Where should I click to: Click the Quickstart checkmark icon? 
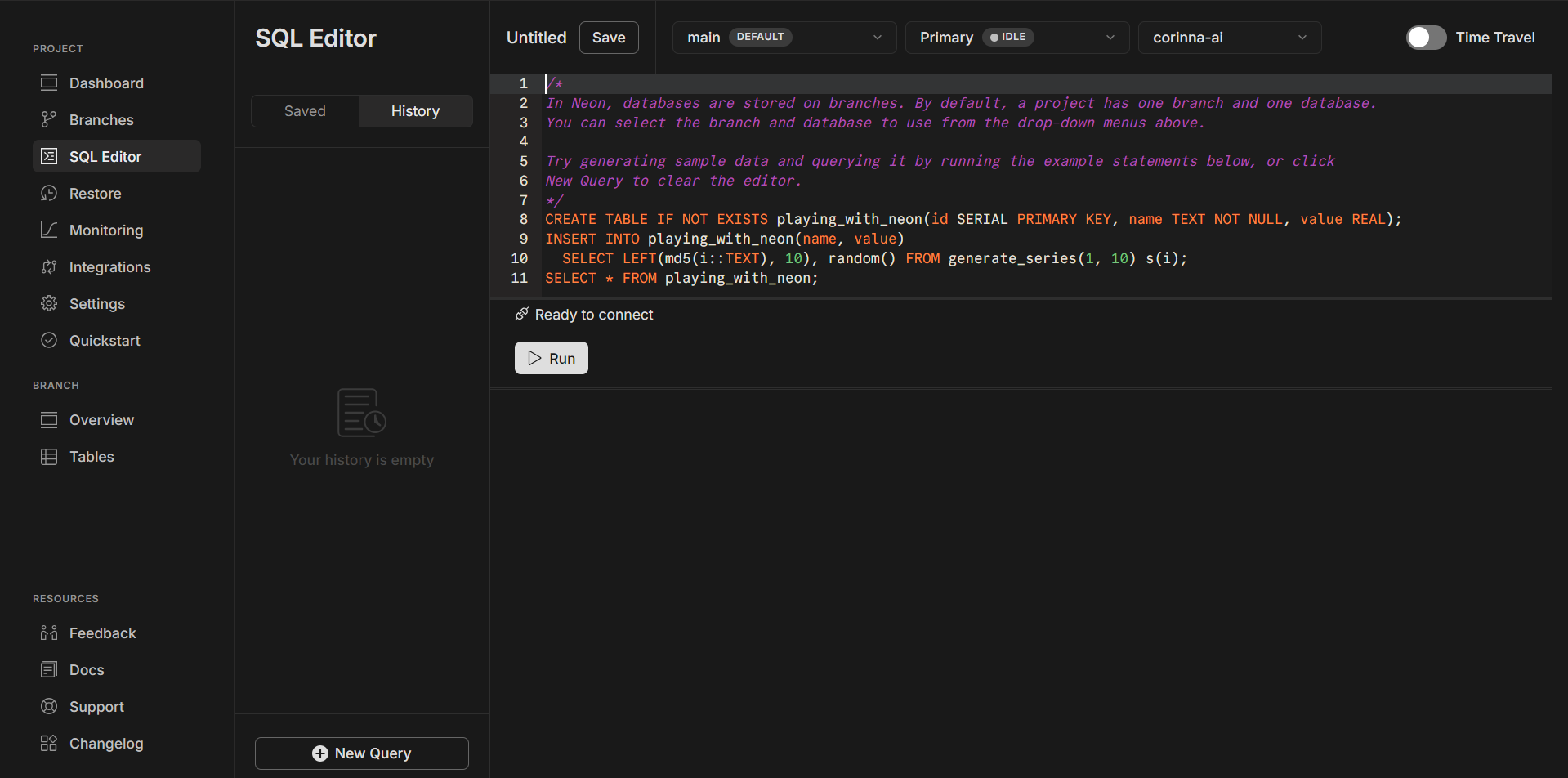(x=49, y=340)
